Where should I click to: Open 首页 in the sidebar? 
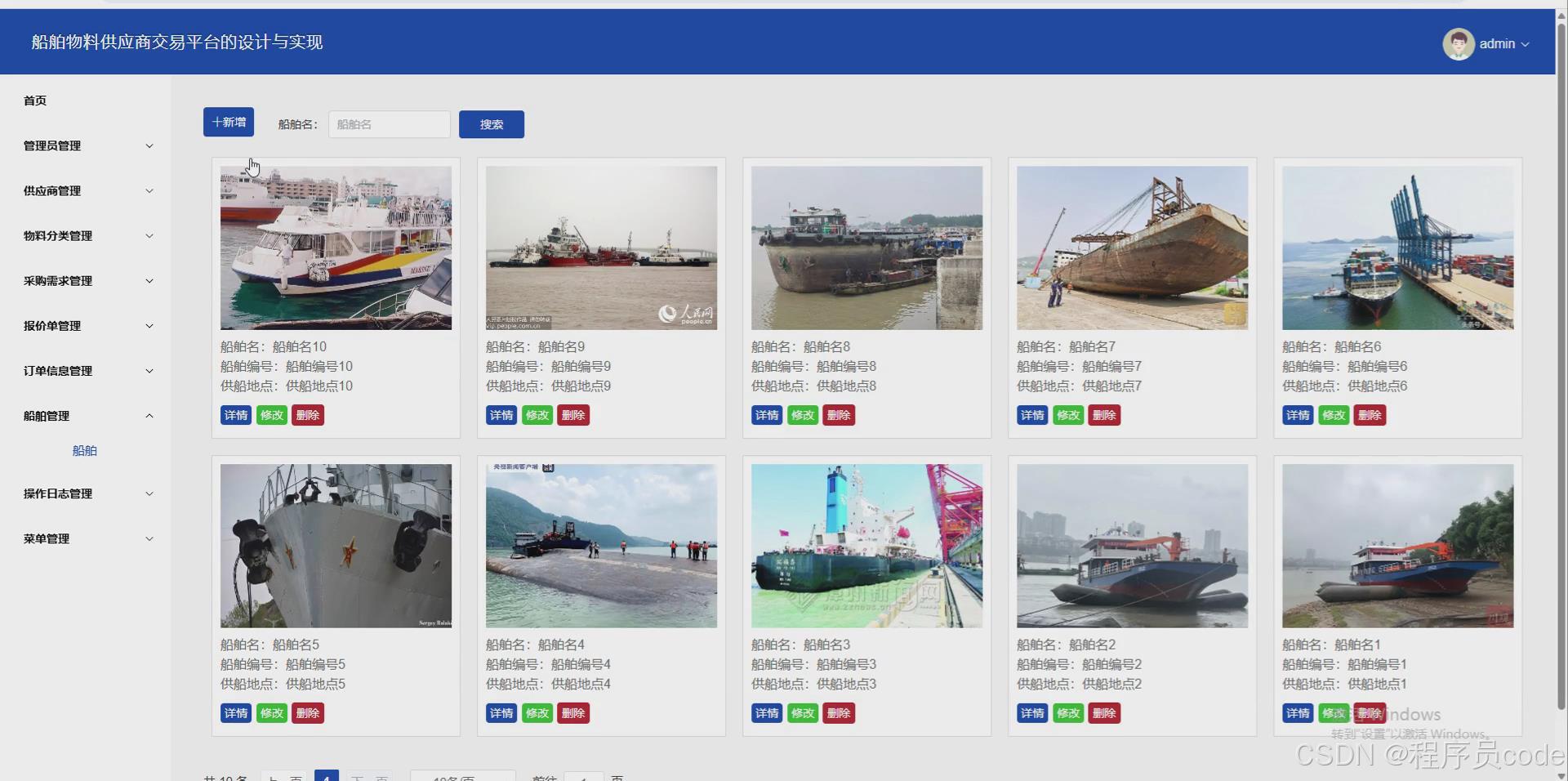click(x=35, y=100)
